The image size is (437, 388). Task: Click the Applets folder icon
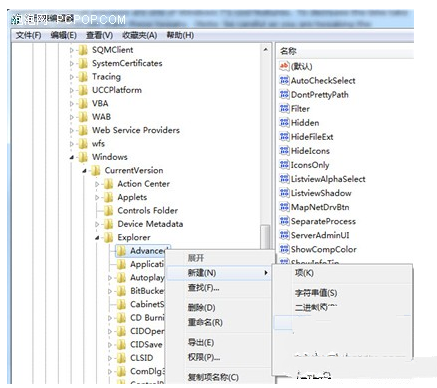click(108, 197)
